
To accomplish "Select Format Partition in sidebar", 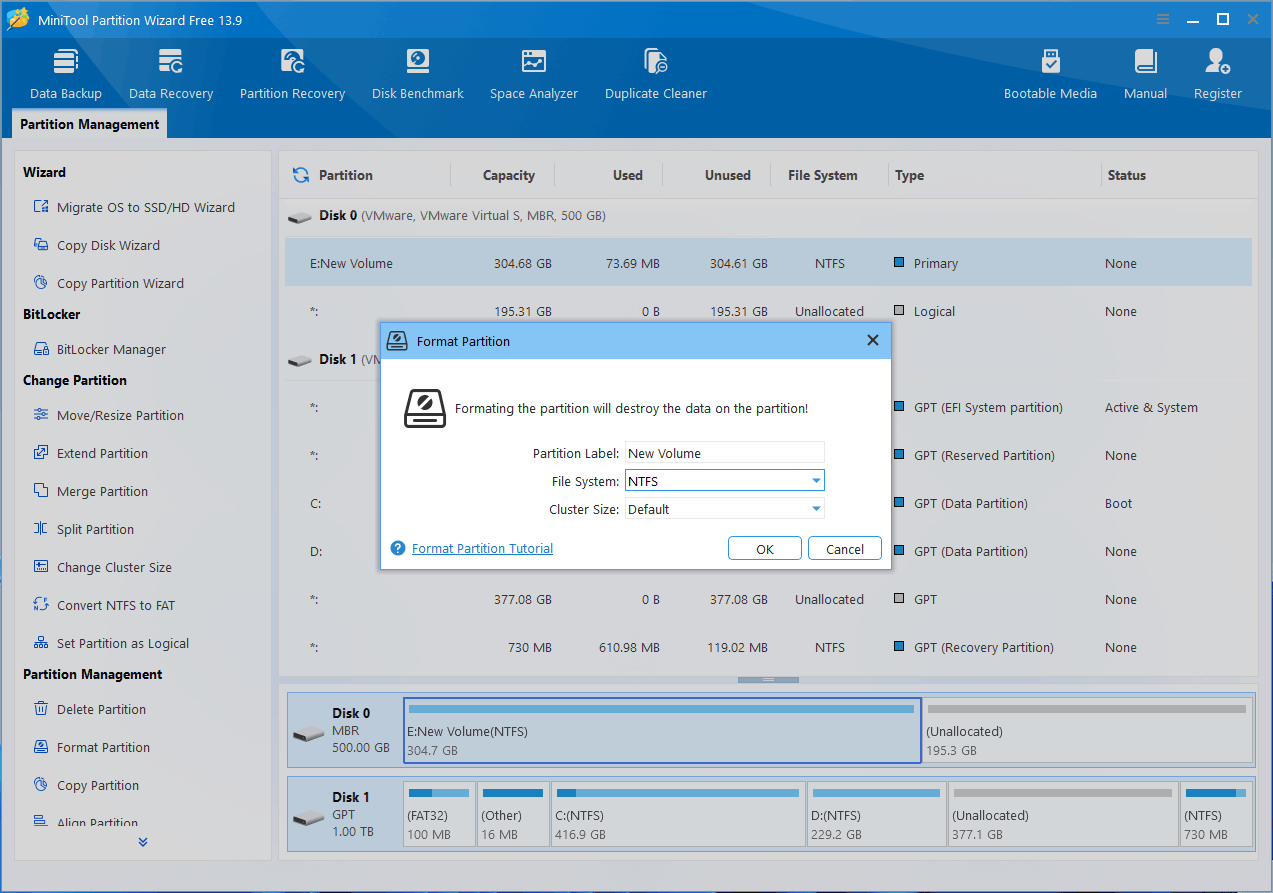I will point(91,747).
